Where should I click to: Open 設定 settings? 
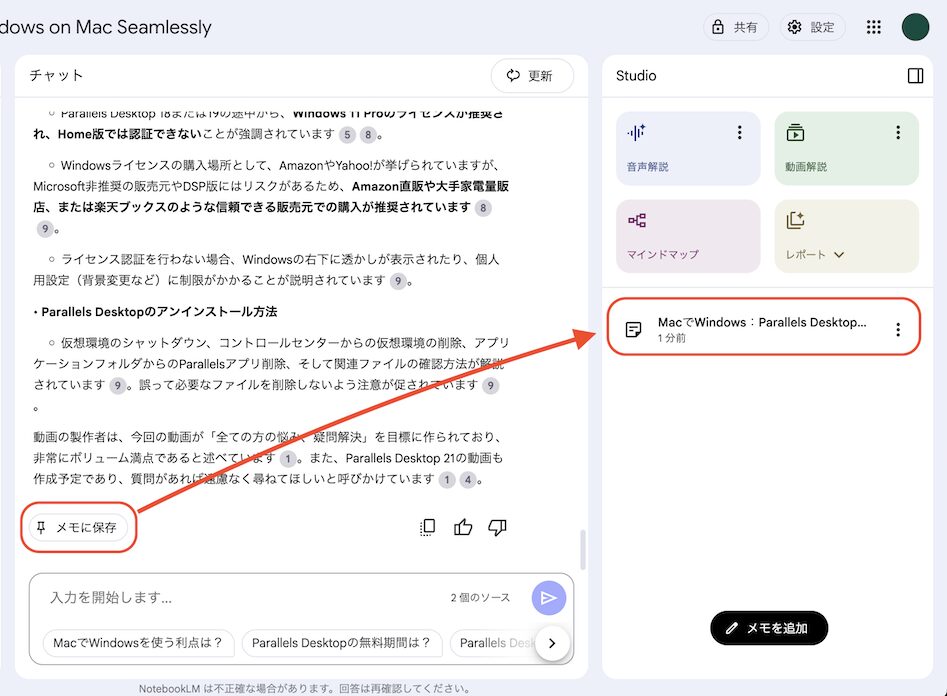[x=812, y=27]
